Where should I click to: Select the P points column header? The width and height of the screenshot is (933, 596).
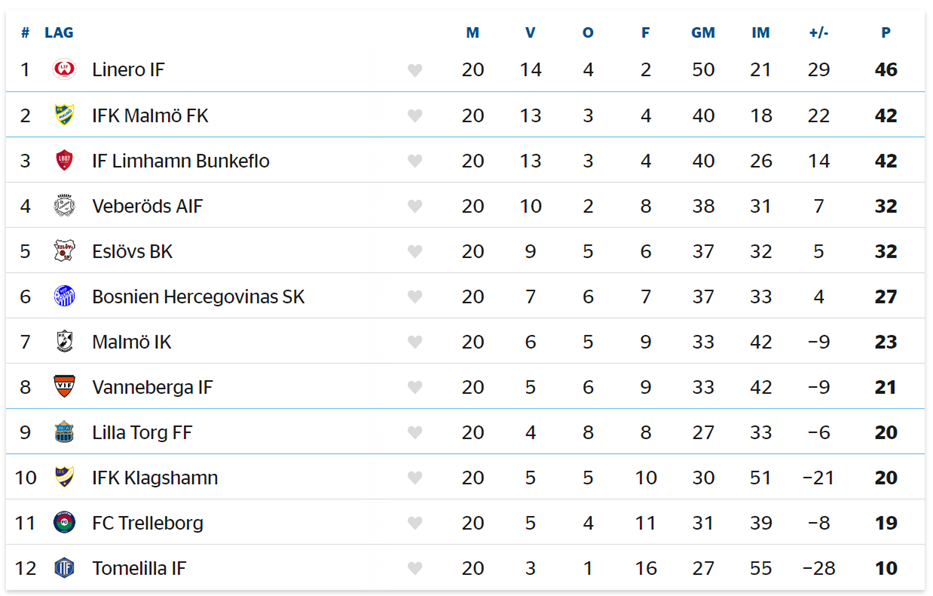point(886,33)
